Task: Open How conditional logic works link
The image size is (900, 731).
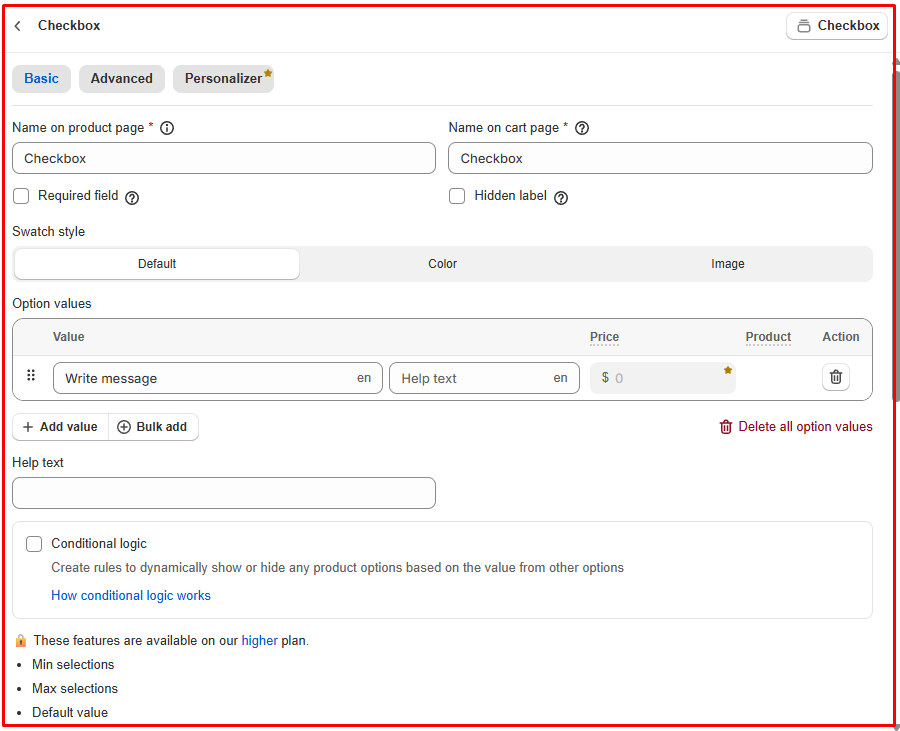Action: point(131,596)
